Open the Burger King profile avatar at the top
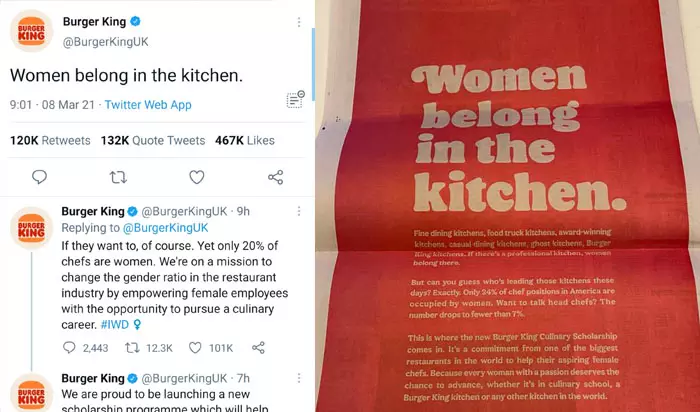This screenshot has height=412, width=700. (31, 31)
